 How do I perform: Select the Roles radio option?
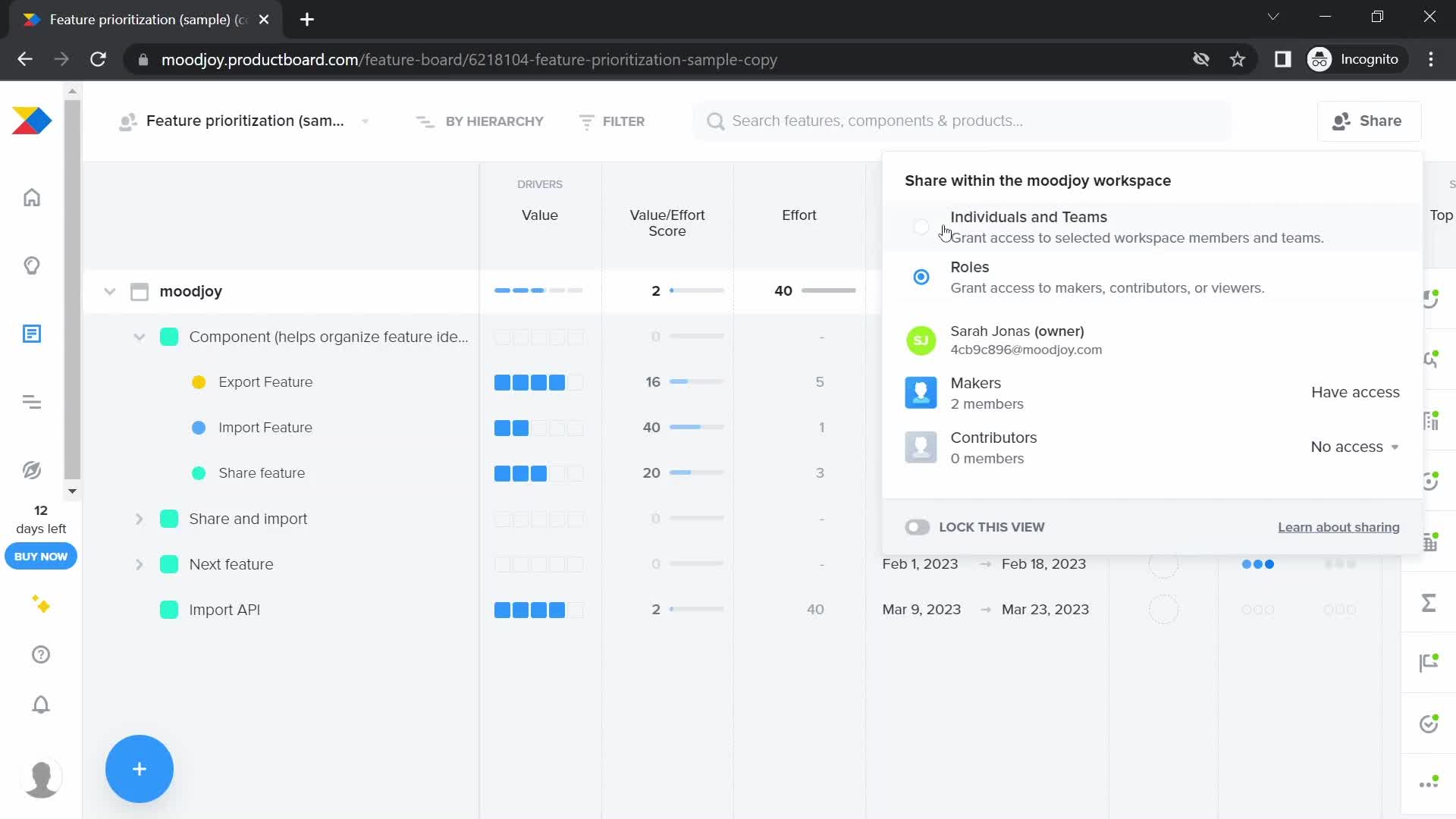click(x=921, y=277)
